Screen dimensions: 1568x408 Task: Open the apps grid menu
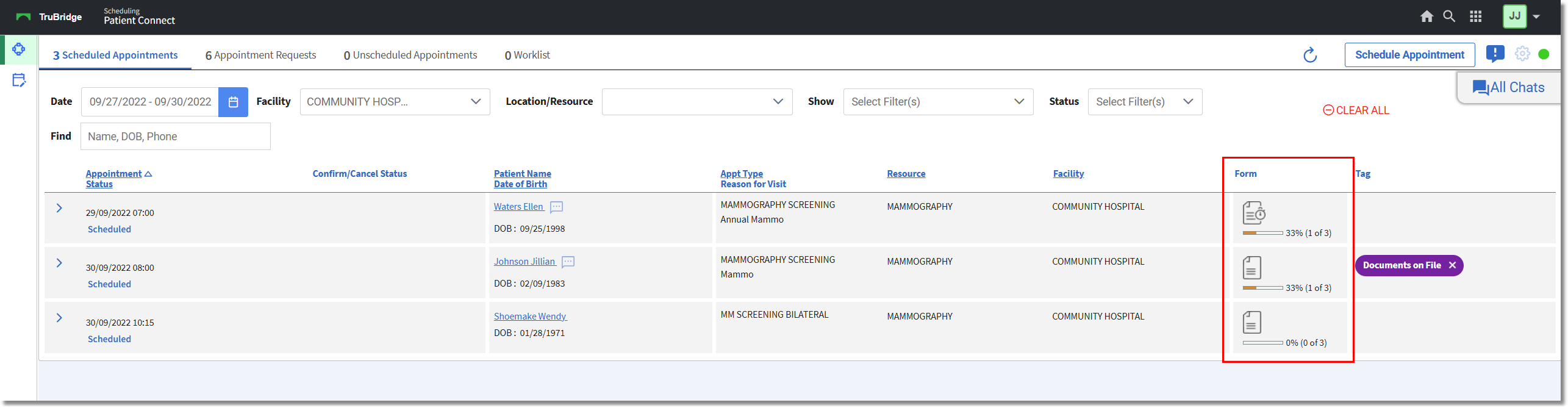[x=1475, y=16]
